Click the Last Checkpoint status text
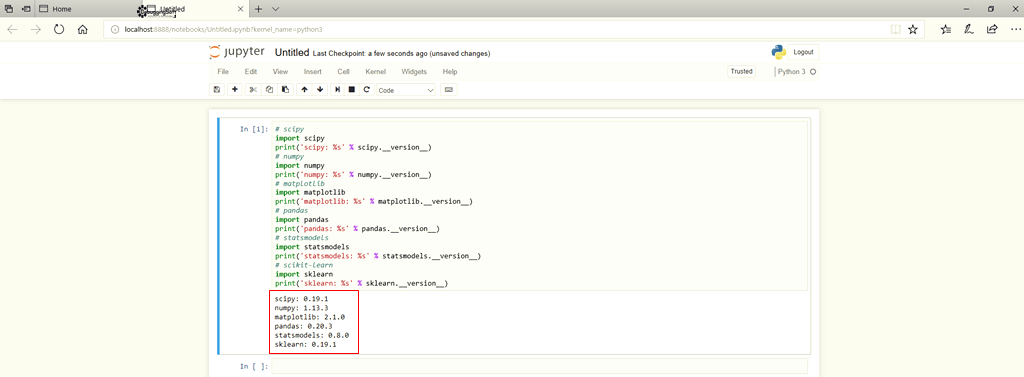The height and width of the screenshot is (377, 1024). pos(402,54)
